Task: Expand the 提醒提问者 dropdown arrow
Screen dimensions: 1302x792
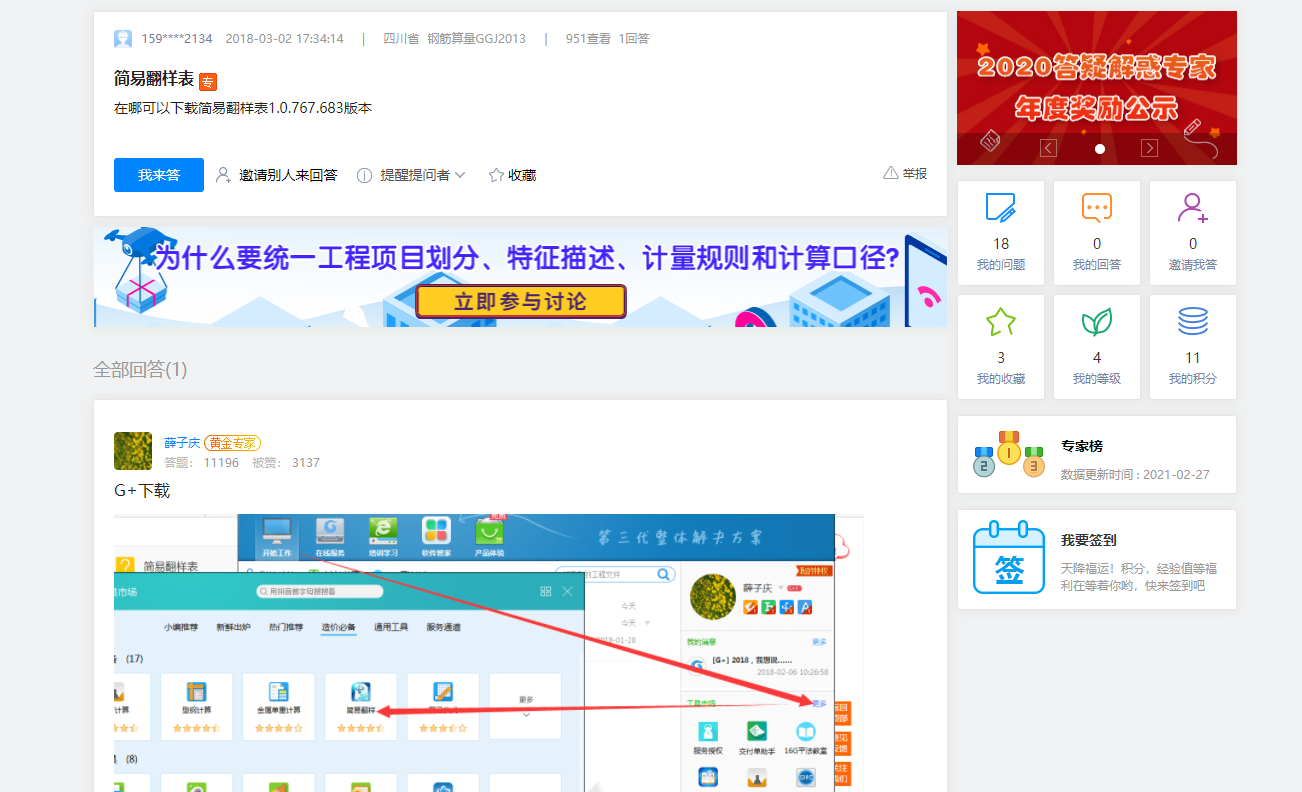Action: [460, 175]
